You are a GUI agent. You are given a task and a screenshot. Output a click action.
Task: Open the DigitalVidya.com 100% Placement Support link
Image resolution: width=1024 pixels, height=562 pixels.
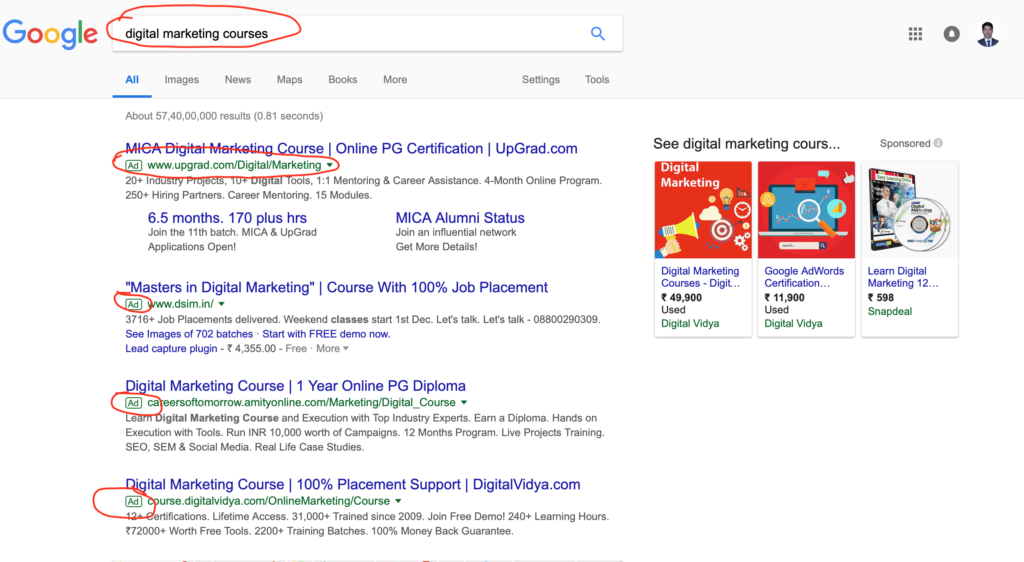pyautogui.click(x=353, y=484)
